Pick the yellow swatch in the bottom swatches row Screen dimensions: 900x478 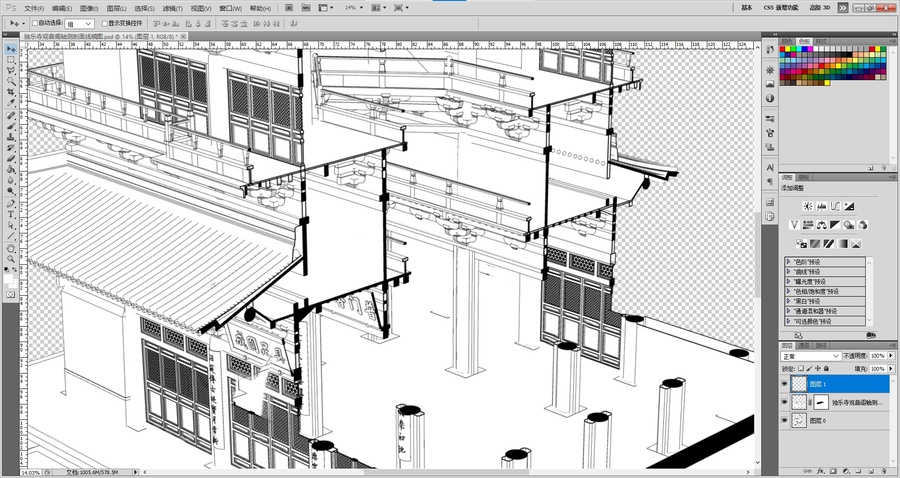click(x=827, y=83)
